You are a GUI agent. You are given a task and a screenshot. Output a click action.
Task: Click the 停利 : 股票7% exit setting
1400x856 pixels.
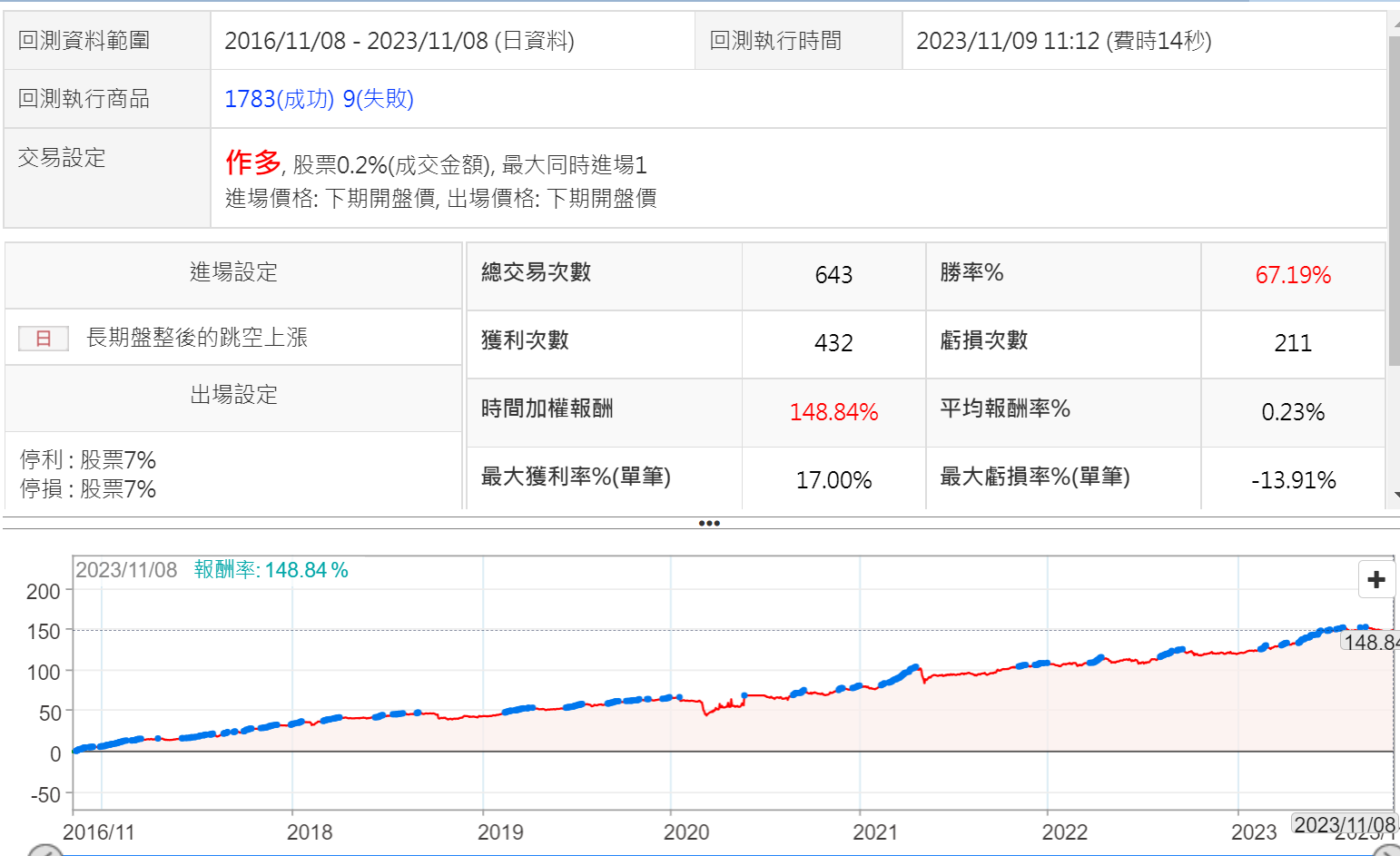tap(88, 460)
